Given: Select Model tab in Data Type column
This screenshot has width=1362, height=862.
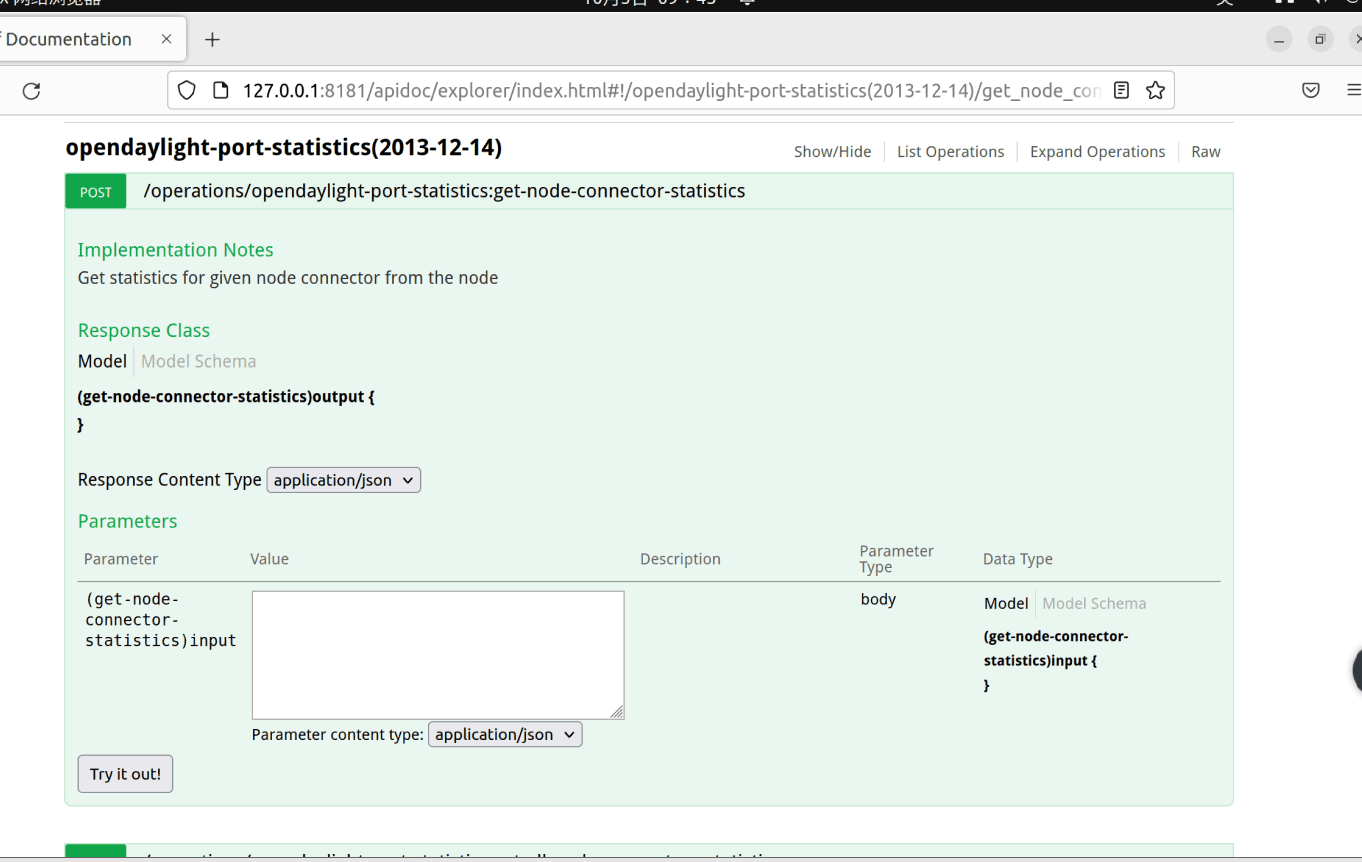Looking at the screenshot, I should coord(1006,603).
